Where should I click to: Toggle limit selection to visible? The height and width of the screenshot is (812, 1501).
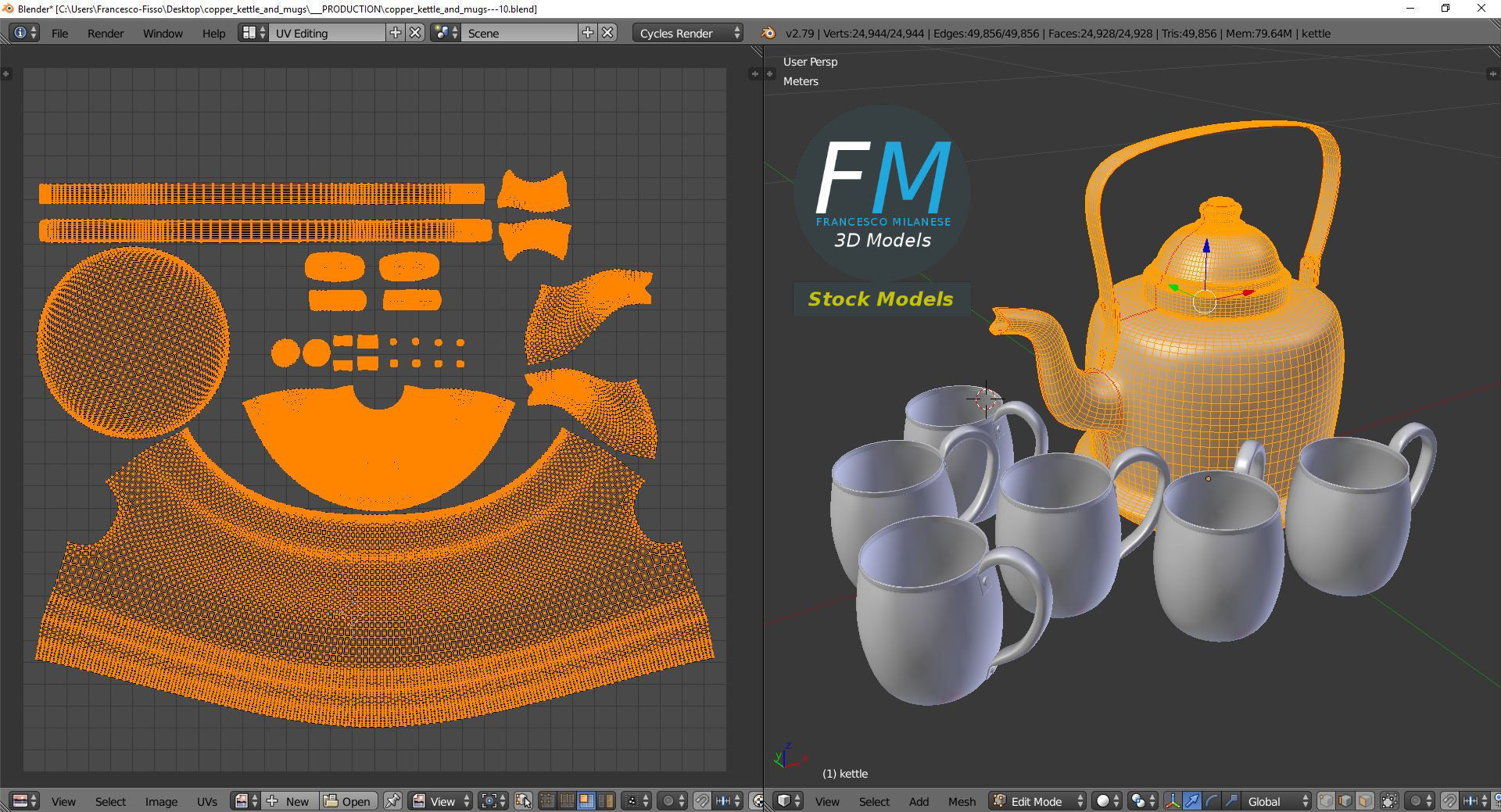click(1389, 801)
